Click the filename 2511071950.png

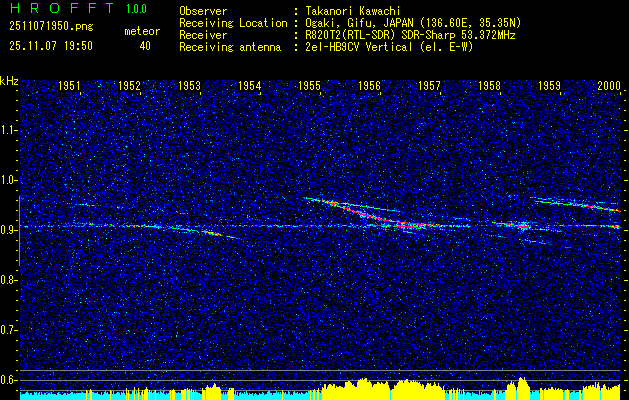click(x=51, y=27)
